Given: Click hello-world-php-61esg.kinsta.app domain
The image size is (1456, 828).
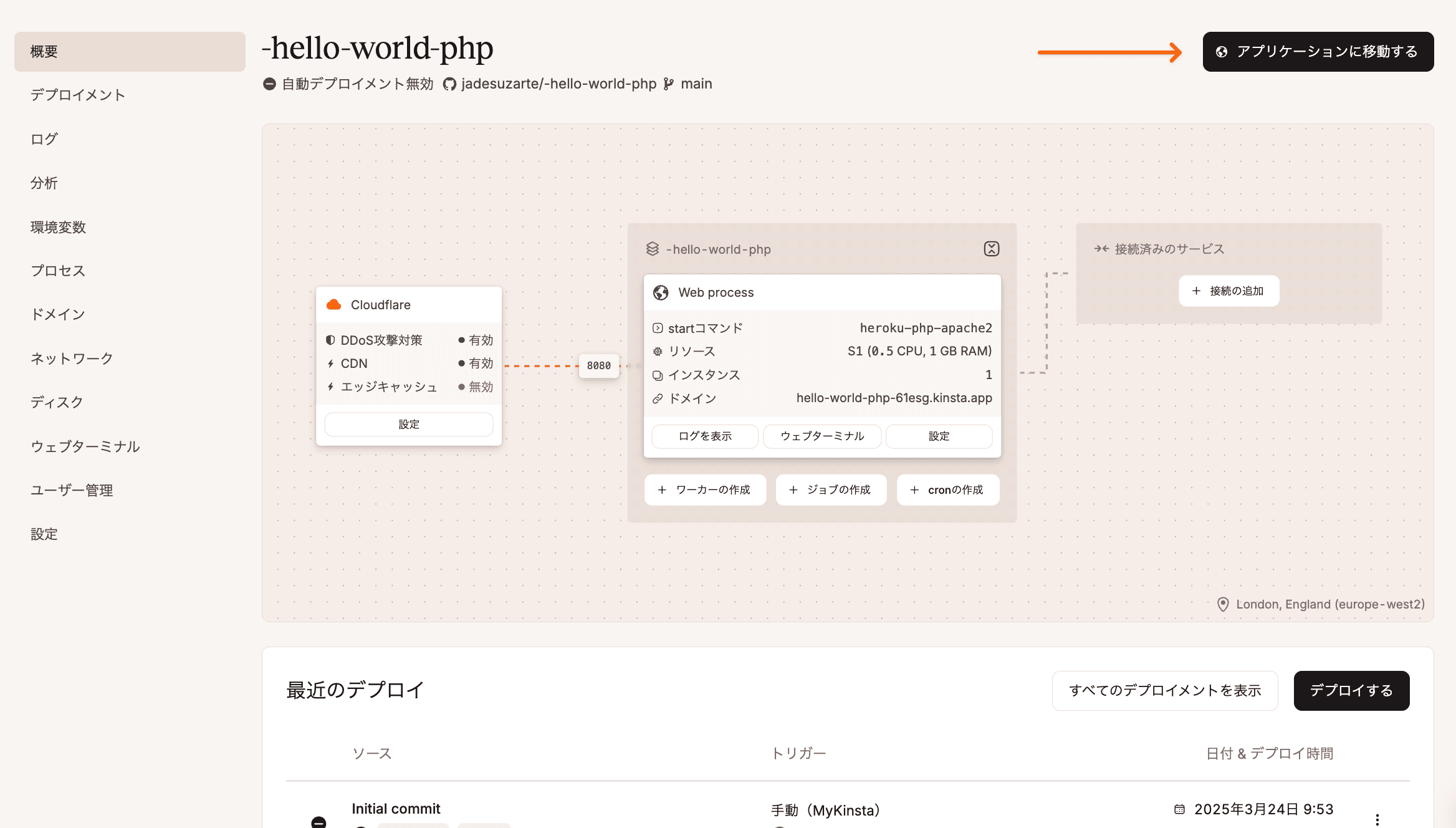Looking at the screenshot, I should click(x=894, y=398).
